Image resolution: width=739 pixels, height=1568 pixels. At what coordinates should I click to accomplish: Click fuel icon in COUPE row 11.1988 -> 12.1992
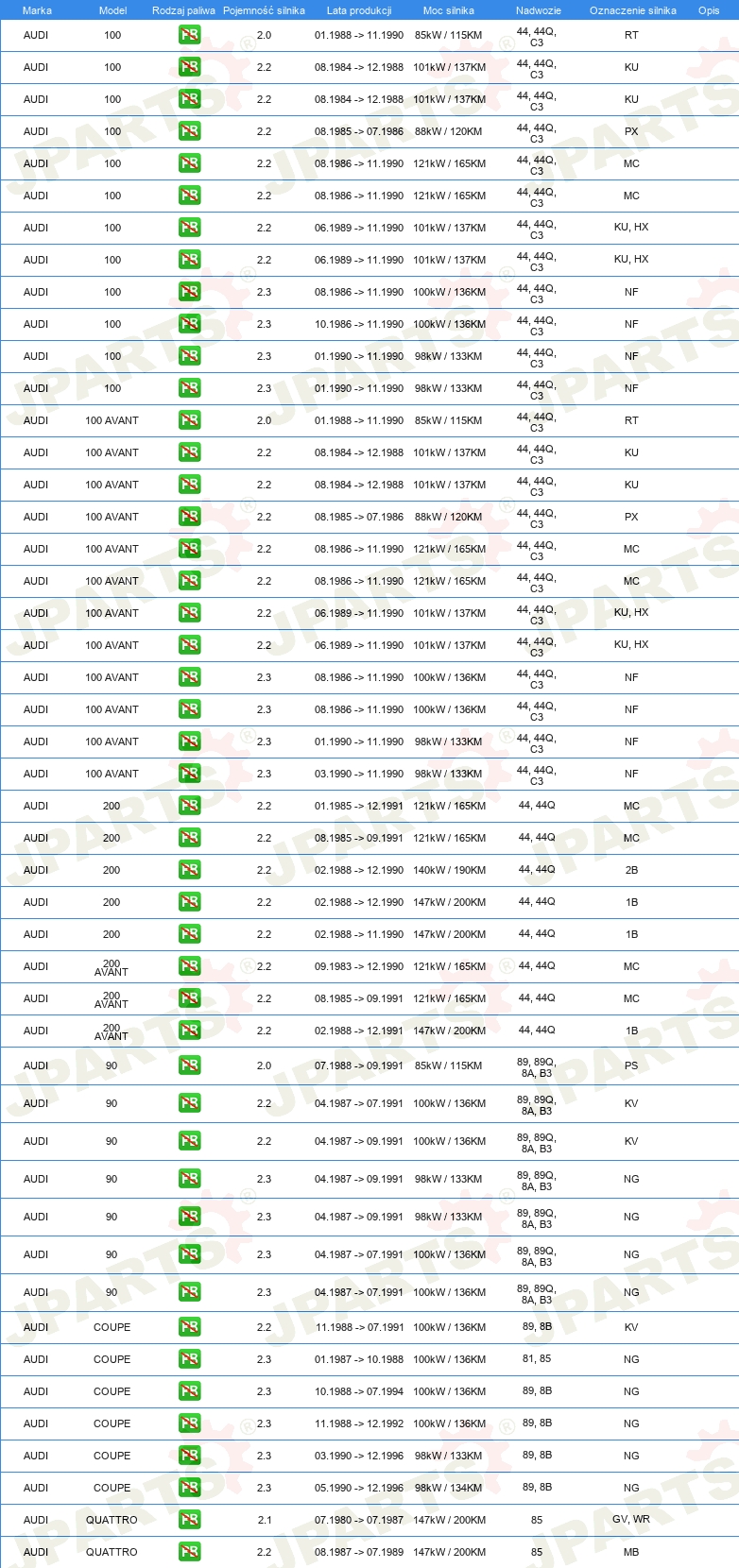pos(189,1423)
